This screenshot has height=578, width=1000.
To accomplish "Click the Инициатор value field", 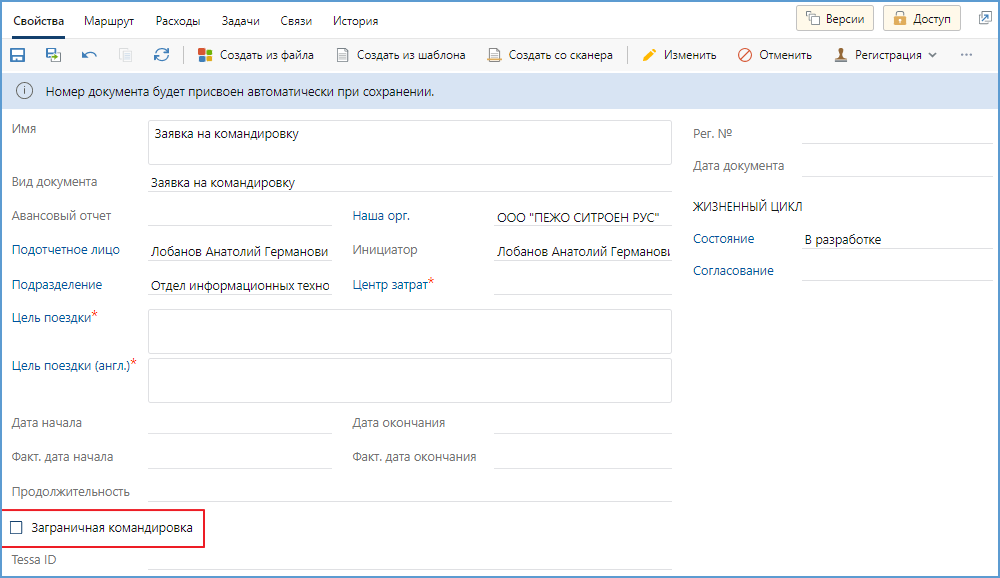I will 583,251.
